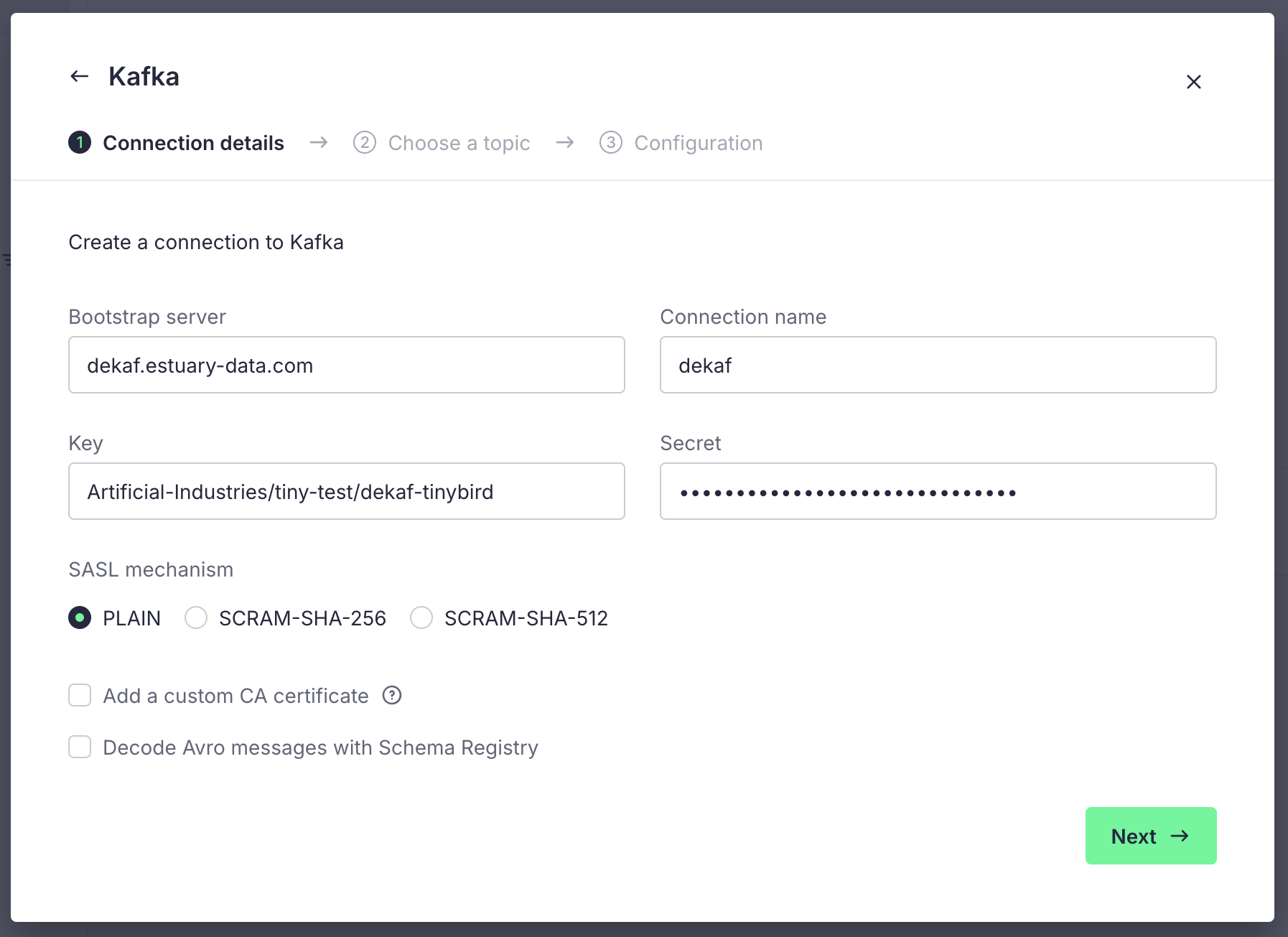Click the arrow icon inside the Next button
Screen dimensions: 1288x937
click(1180, 836)
